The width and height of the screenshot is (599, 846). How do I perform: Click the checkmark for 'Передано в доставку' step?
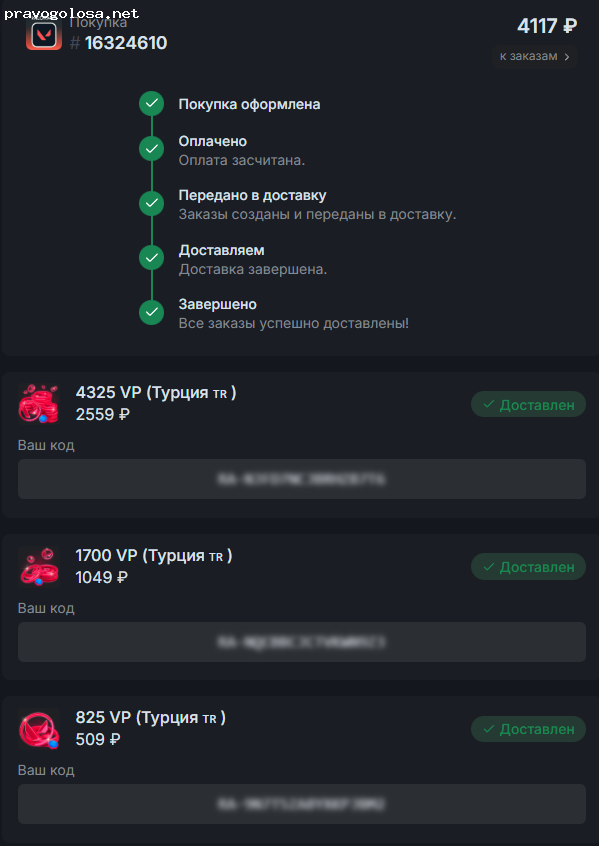click(151, 202)
